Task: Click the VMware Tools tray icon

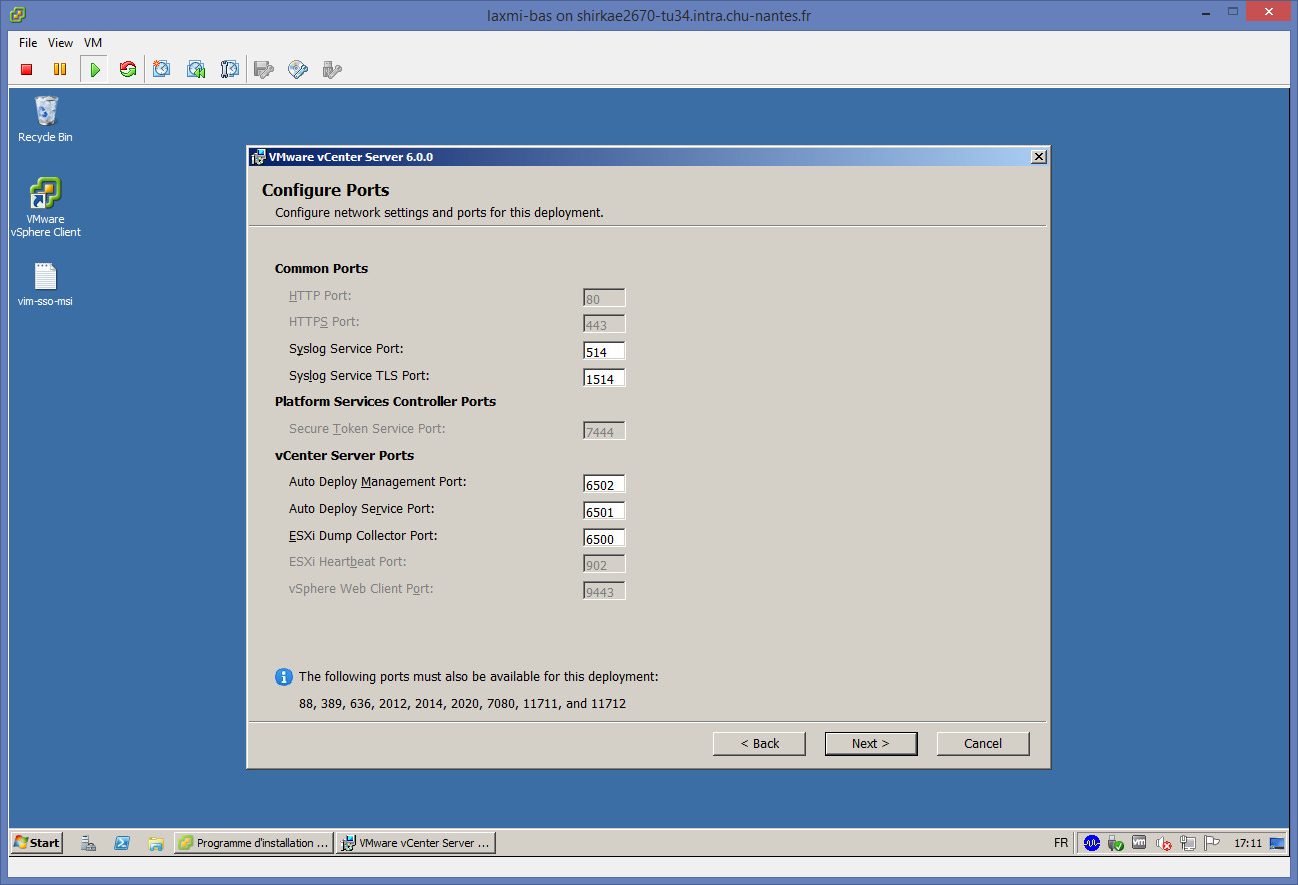Action: click(x=1139, y=843)
